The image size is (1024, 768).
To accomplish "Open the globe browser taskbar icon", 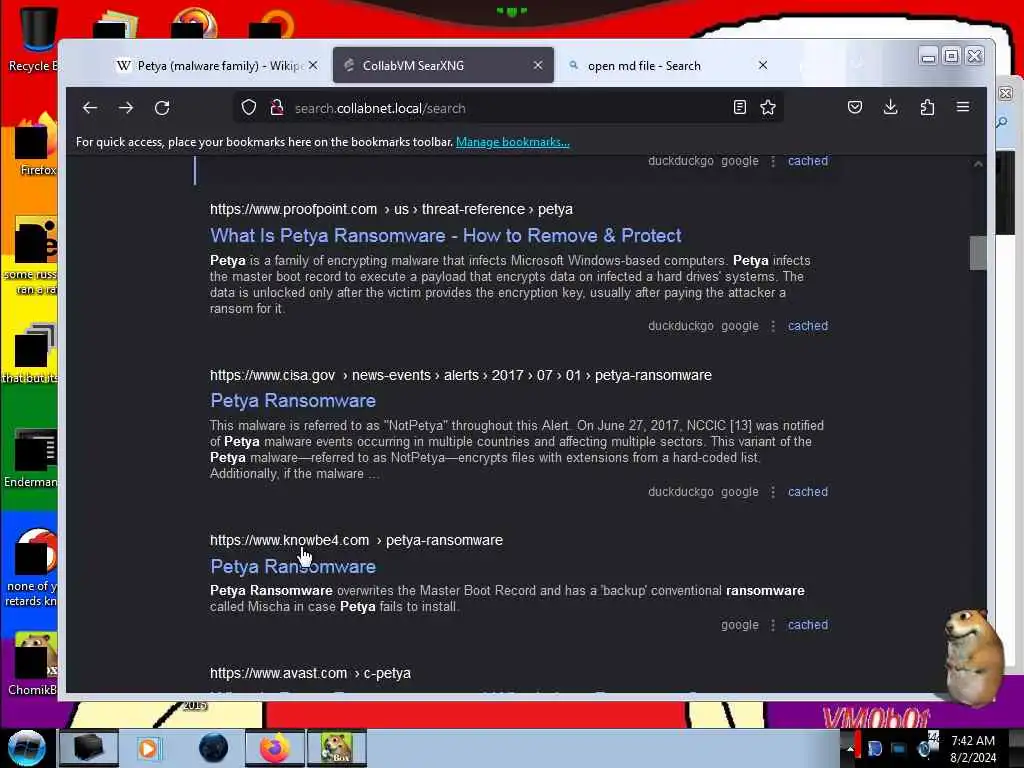I will point(213,748).
